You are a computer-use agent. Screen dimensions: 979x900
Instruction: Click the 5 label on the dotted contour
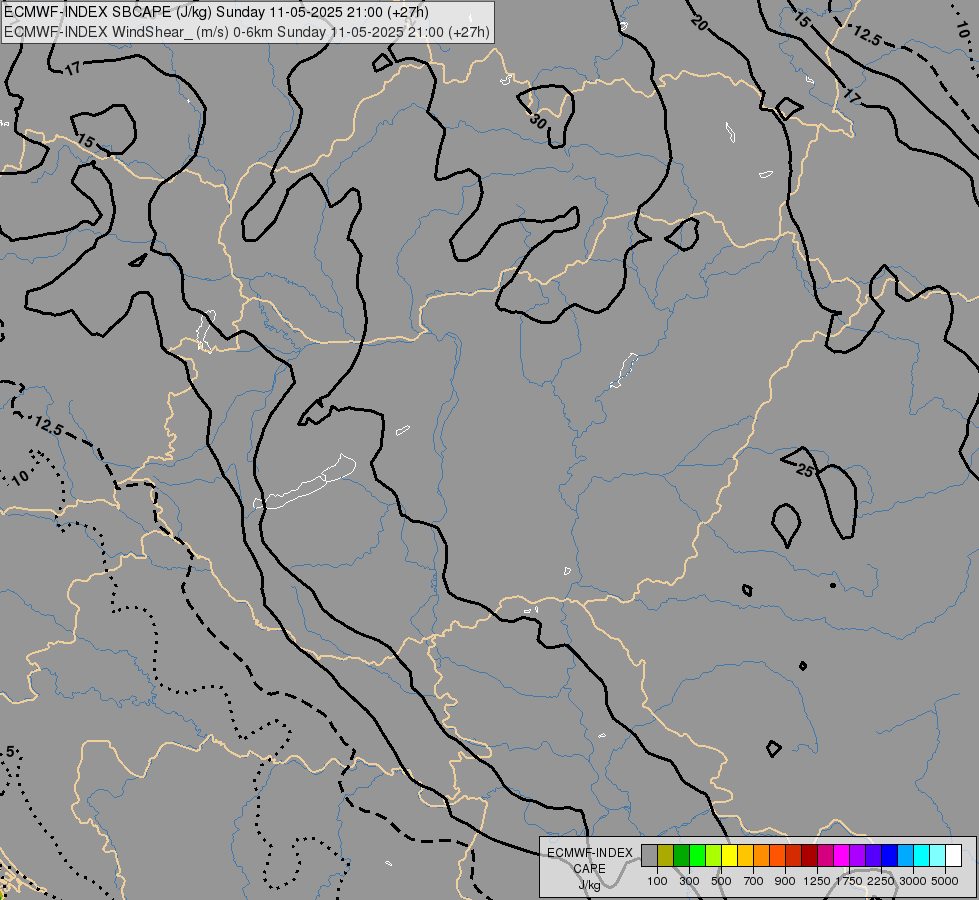click(x=10, y=751)
